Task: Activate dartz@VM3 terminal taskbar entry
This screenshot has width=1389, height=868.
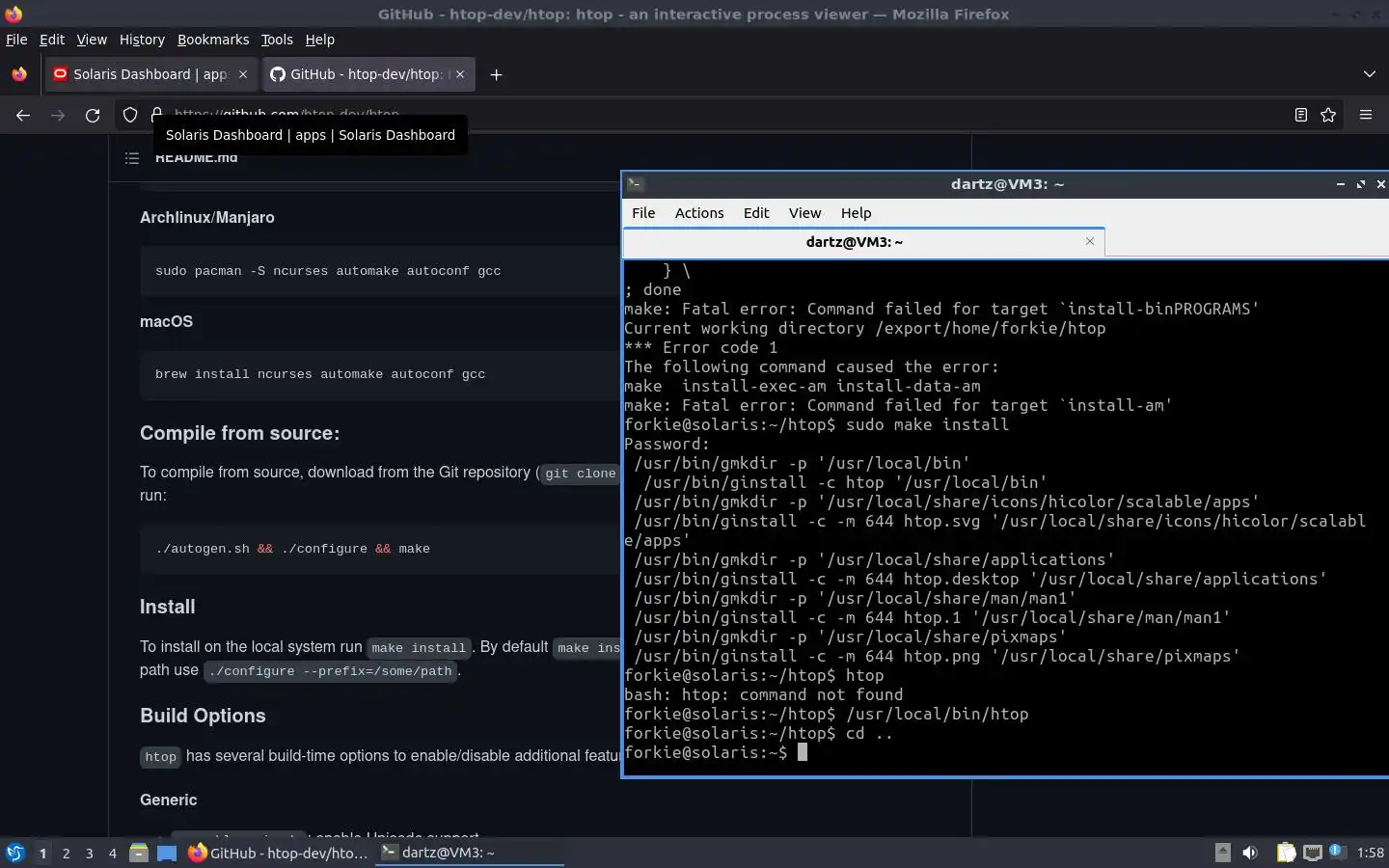Action: (x=469, y=853)
